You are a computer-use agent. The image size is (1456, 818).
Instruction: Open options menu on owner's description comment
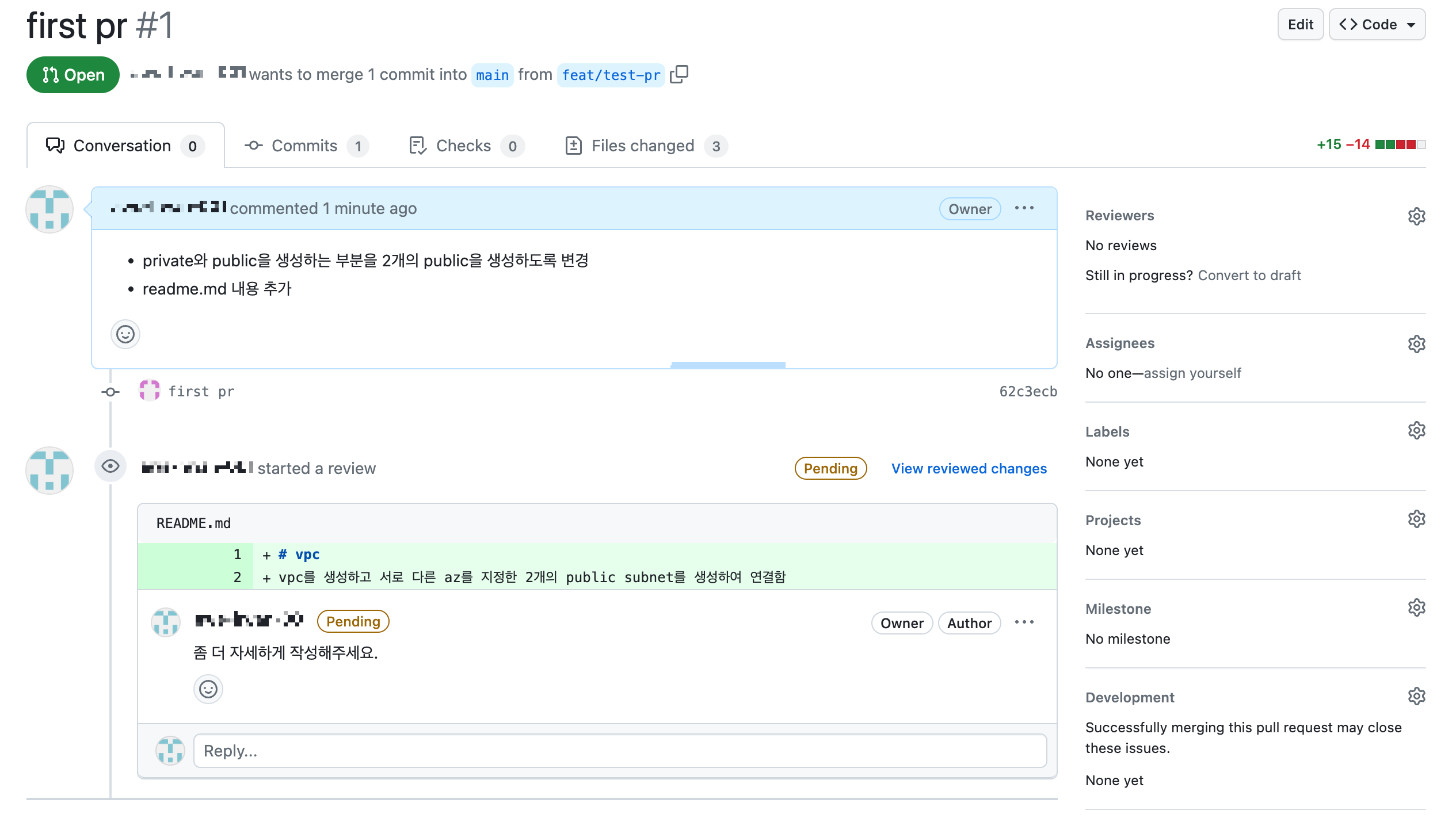pos(1024,208)
